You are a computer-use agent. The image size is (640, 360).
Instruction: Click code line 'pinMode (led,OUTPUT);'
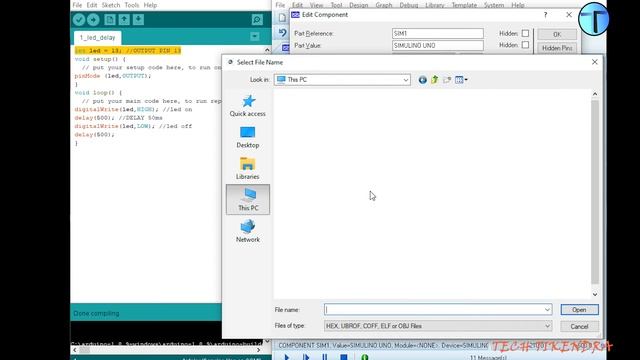(113, 76)
